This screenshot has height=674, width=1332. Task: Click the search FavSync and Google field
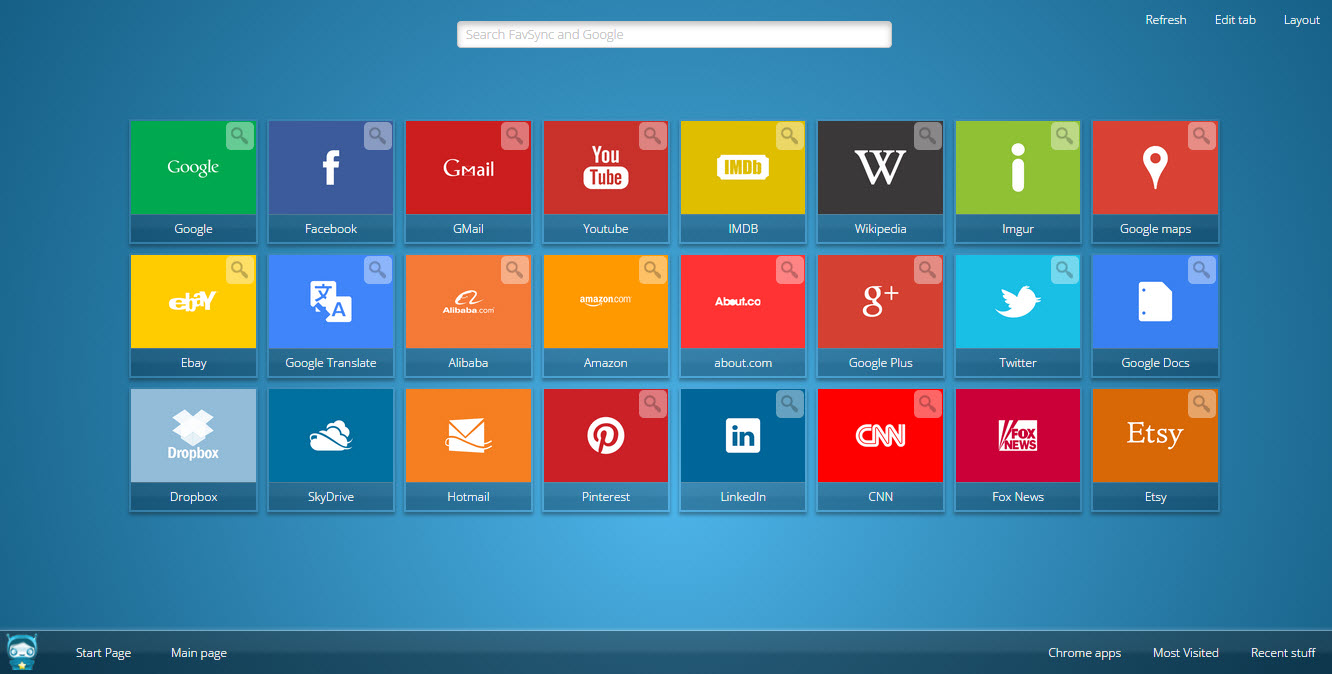[674, 35]
